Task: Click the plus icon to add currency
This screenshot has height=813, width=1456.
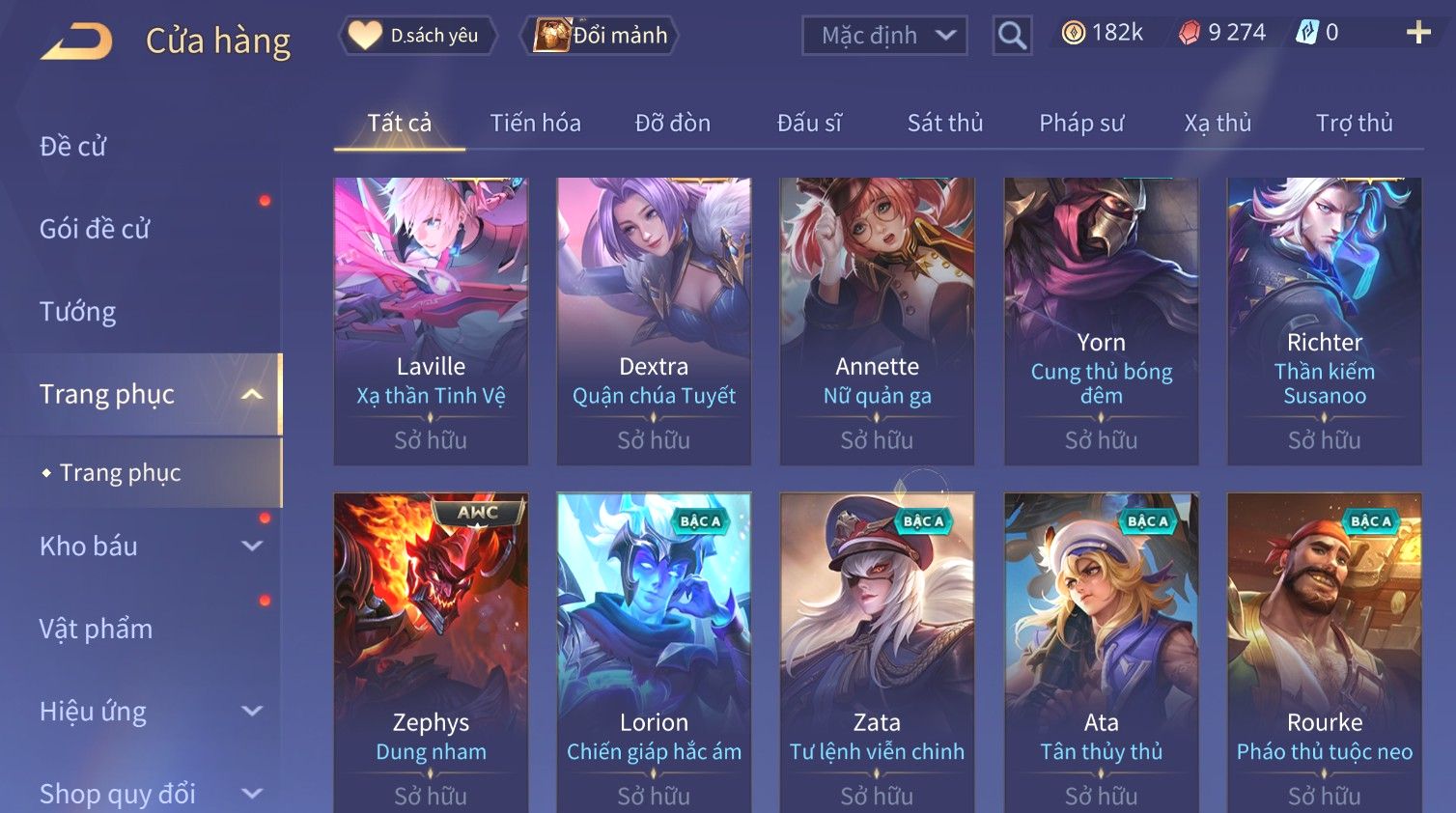Action: 1418,33
